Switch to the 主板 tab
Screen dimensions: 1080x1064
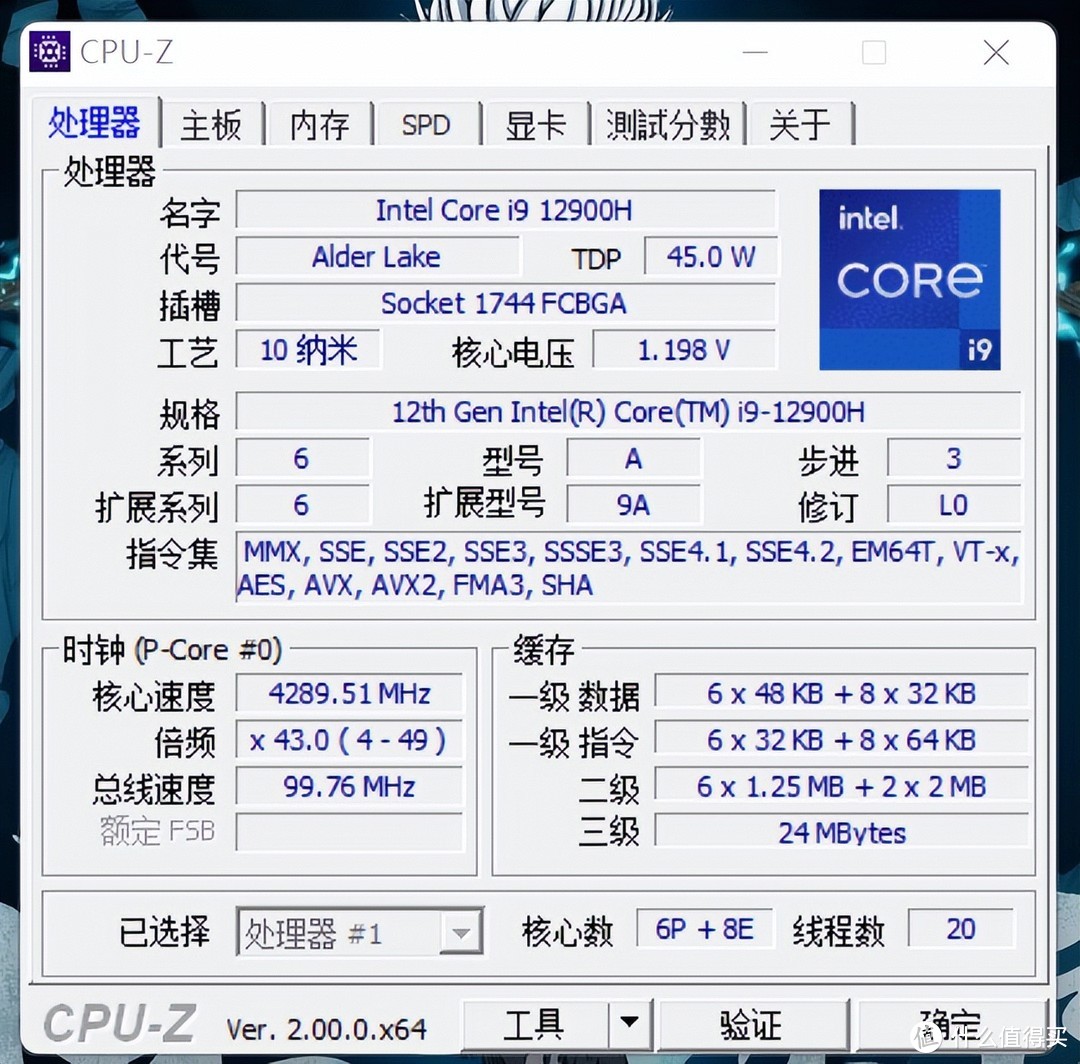point(211,125)
